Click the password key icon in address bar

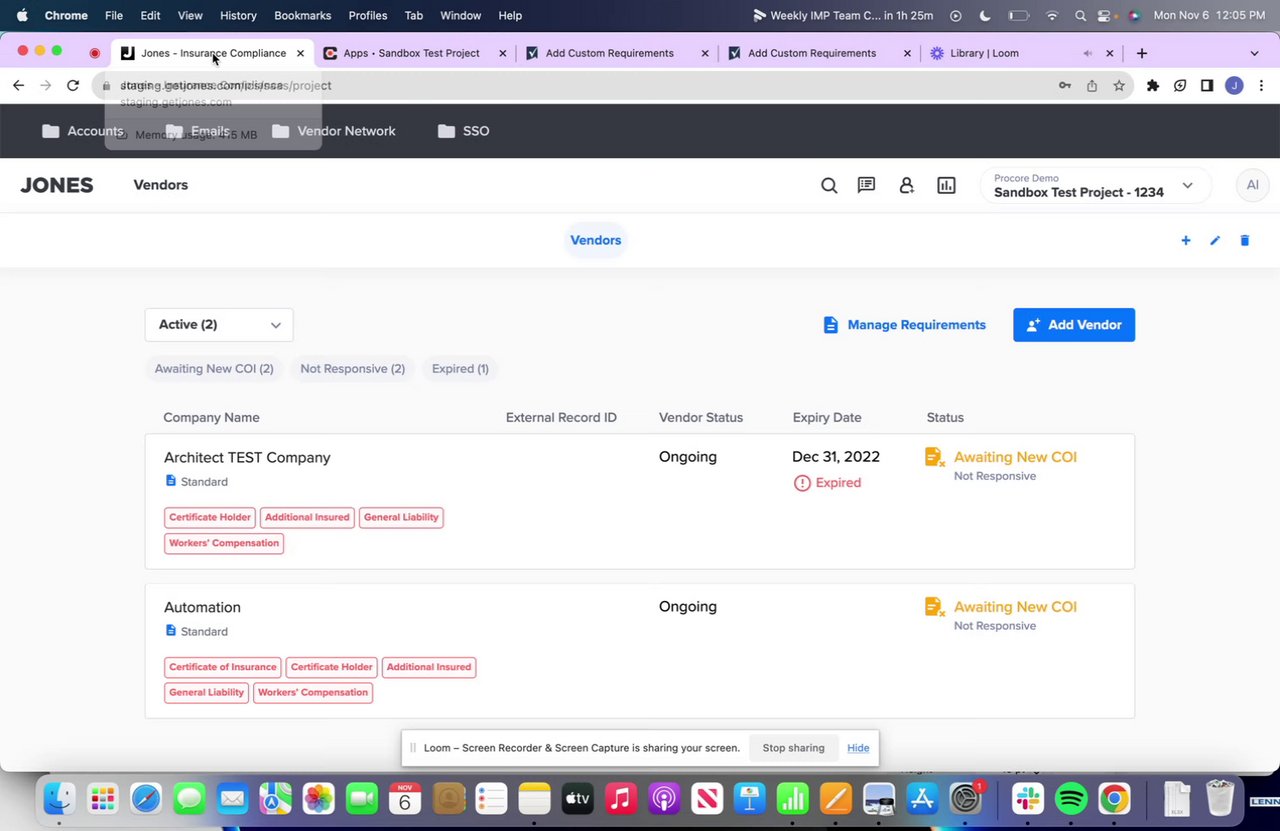tap(1065, 86)
